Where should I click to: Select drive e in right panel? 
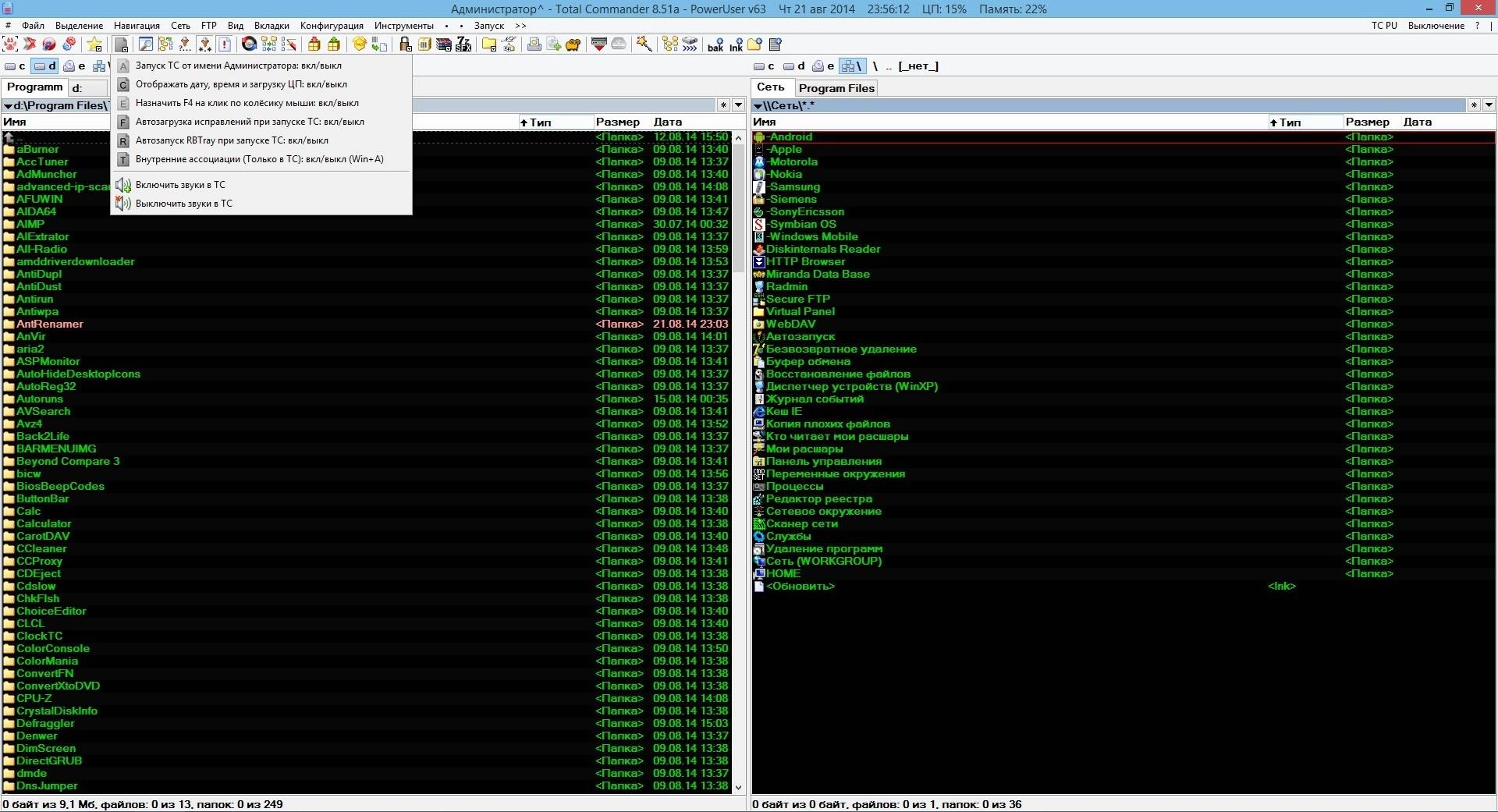click(x=823, y=66)
